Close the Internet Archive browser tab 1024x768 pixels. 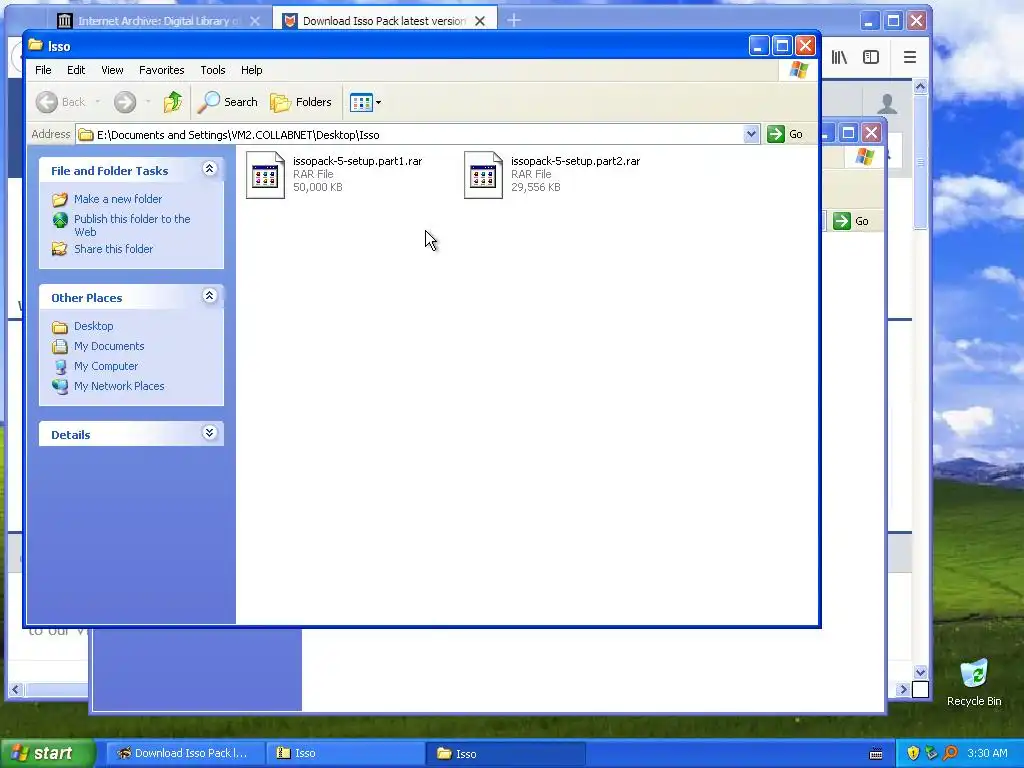click(x=255, y=21)
